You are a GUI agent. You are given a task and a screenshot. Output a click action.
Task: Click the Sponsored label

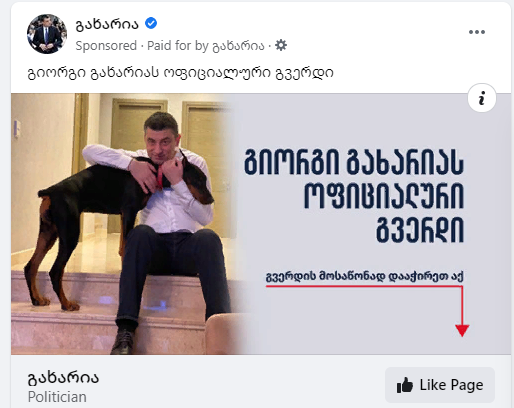106,45
